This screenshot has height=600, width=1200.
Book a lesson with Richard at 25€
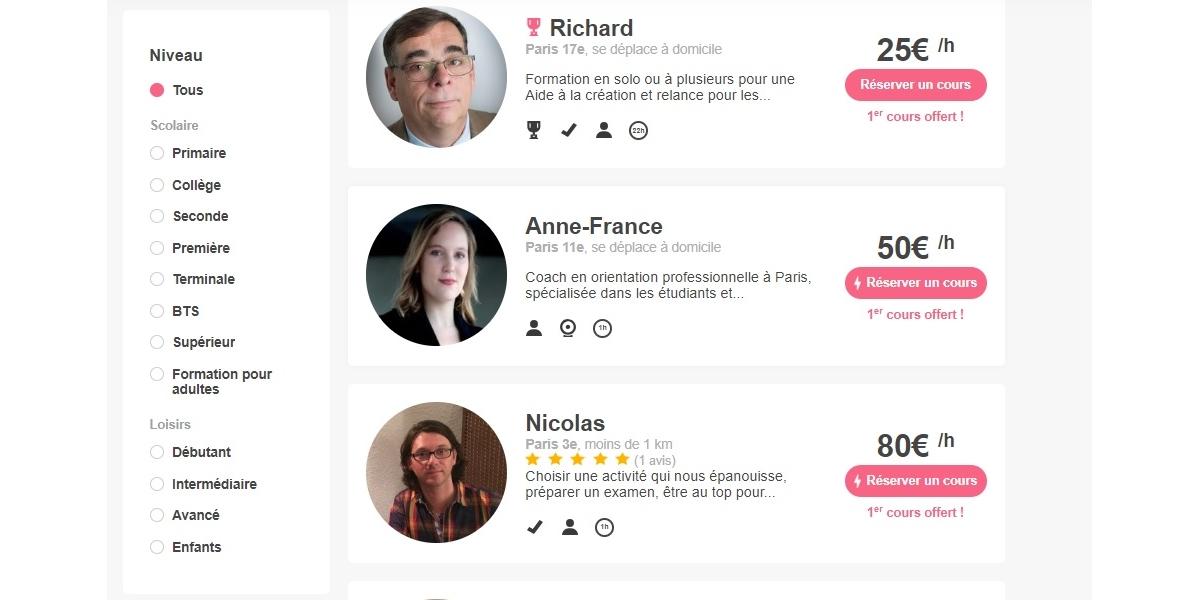coord(915,85)
